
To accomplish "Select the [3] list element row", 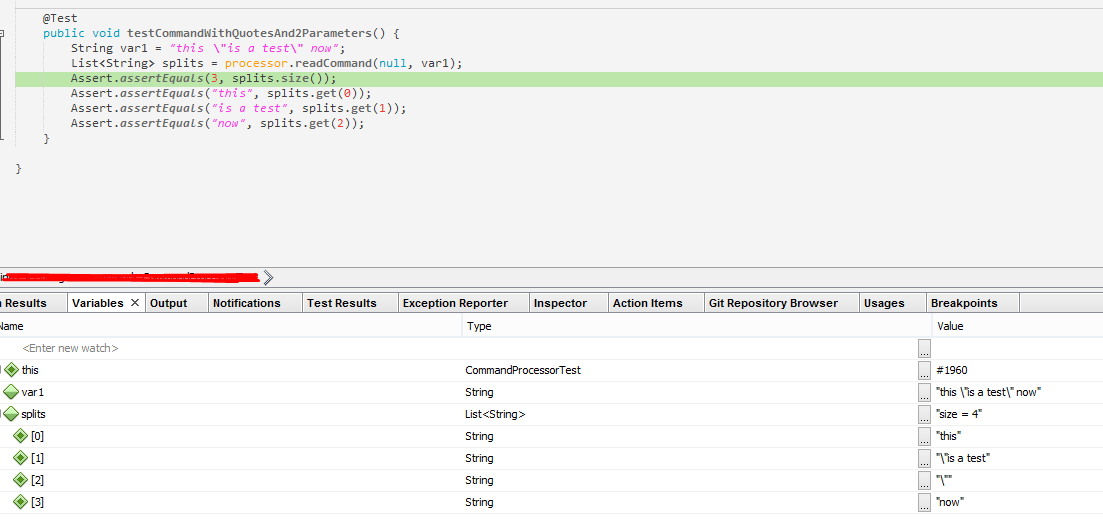I will point(37,502).
